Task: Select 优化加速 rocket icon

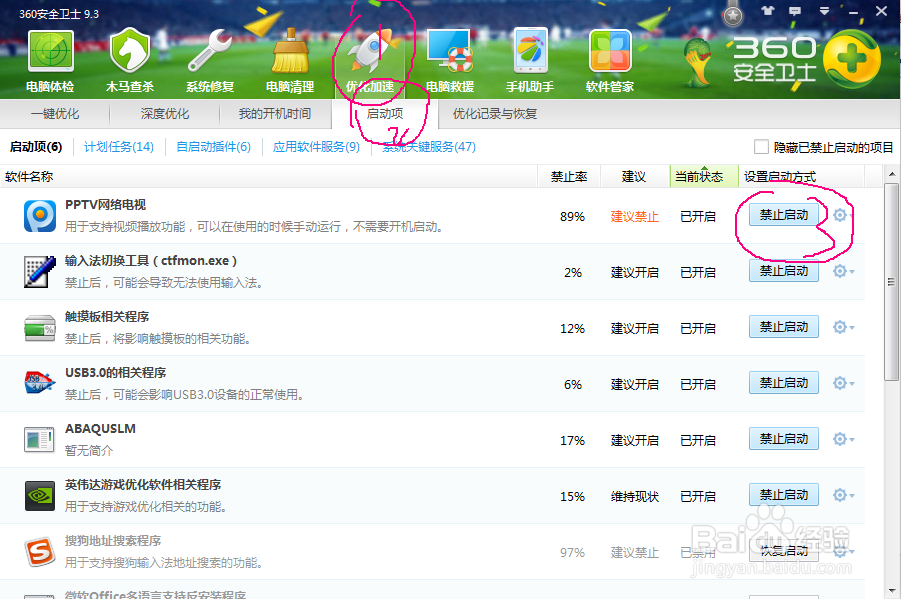Action: point(370,61)
